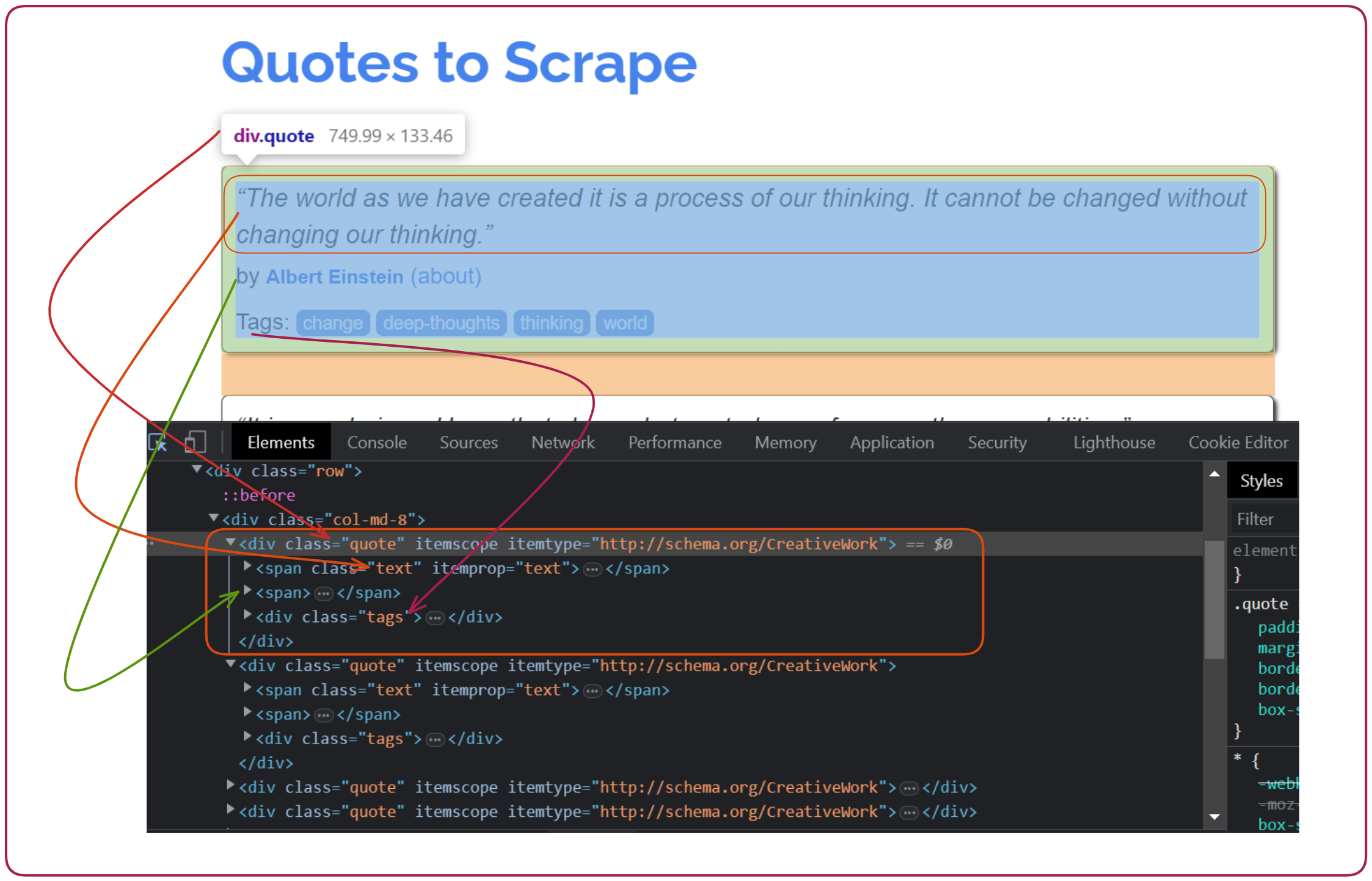The width and height of the screenshot is (1372, 881).
Task: Click the Styles Filter input field
Action: coord(1263,519)
